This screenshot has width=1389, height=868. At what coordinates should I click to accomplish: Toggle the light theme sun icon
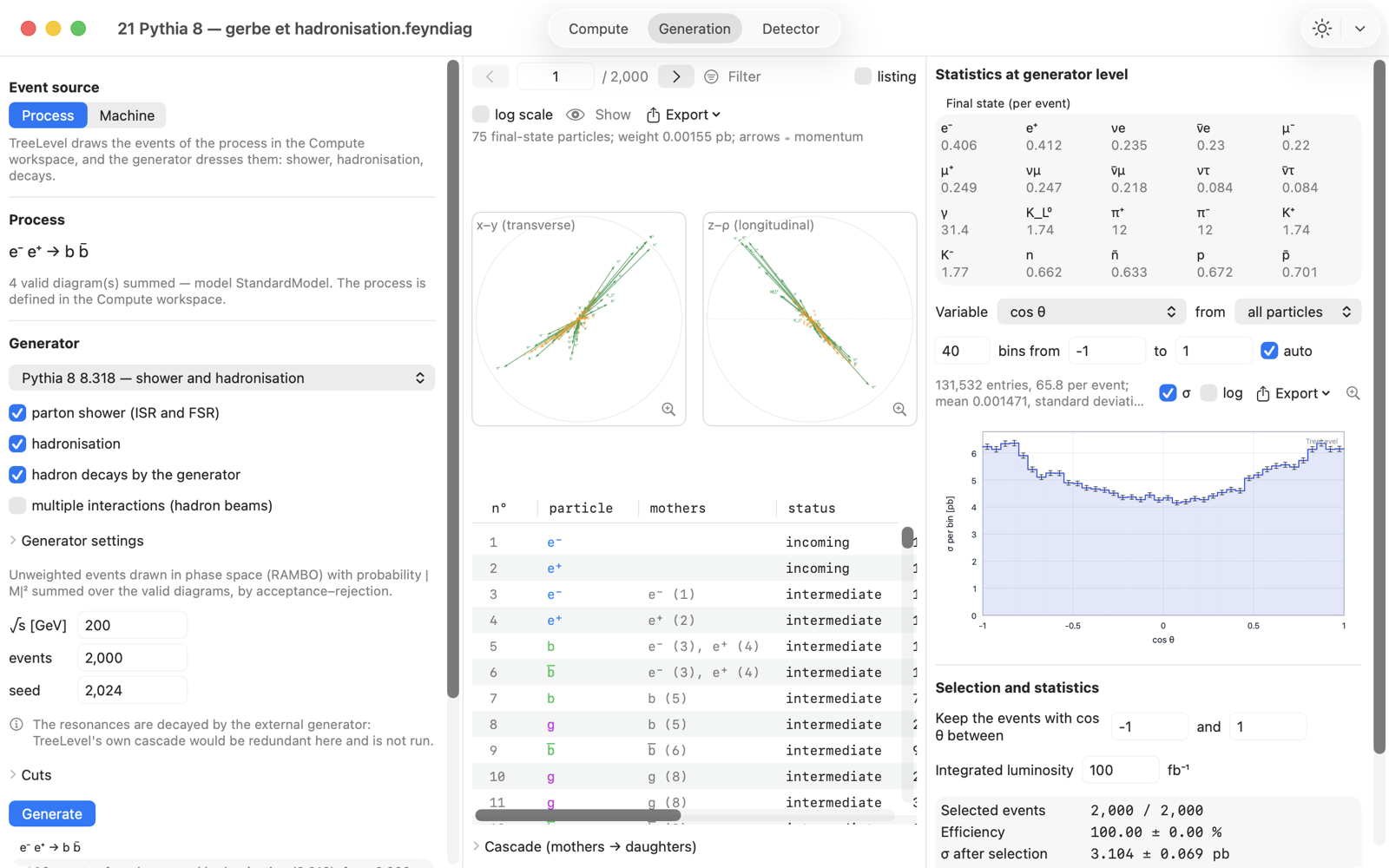pos(1322,29)
